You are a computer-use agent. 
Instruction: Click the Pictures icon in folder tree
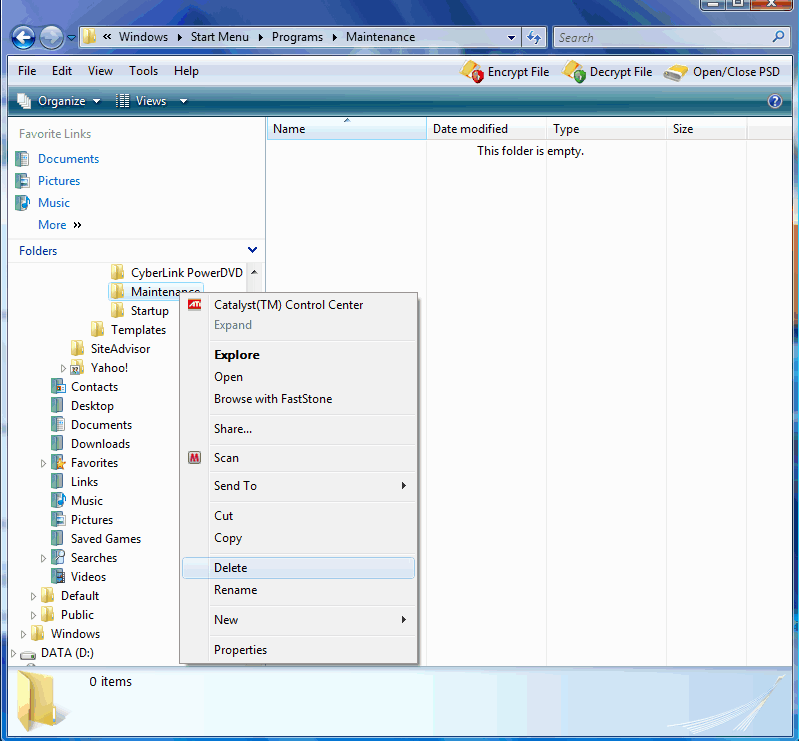tap(58, 520)
